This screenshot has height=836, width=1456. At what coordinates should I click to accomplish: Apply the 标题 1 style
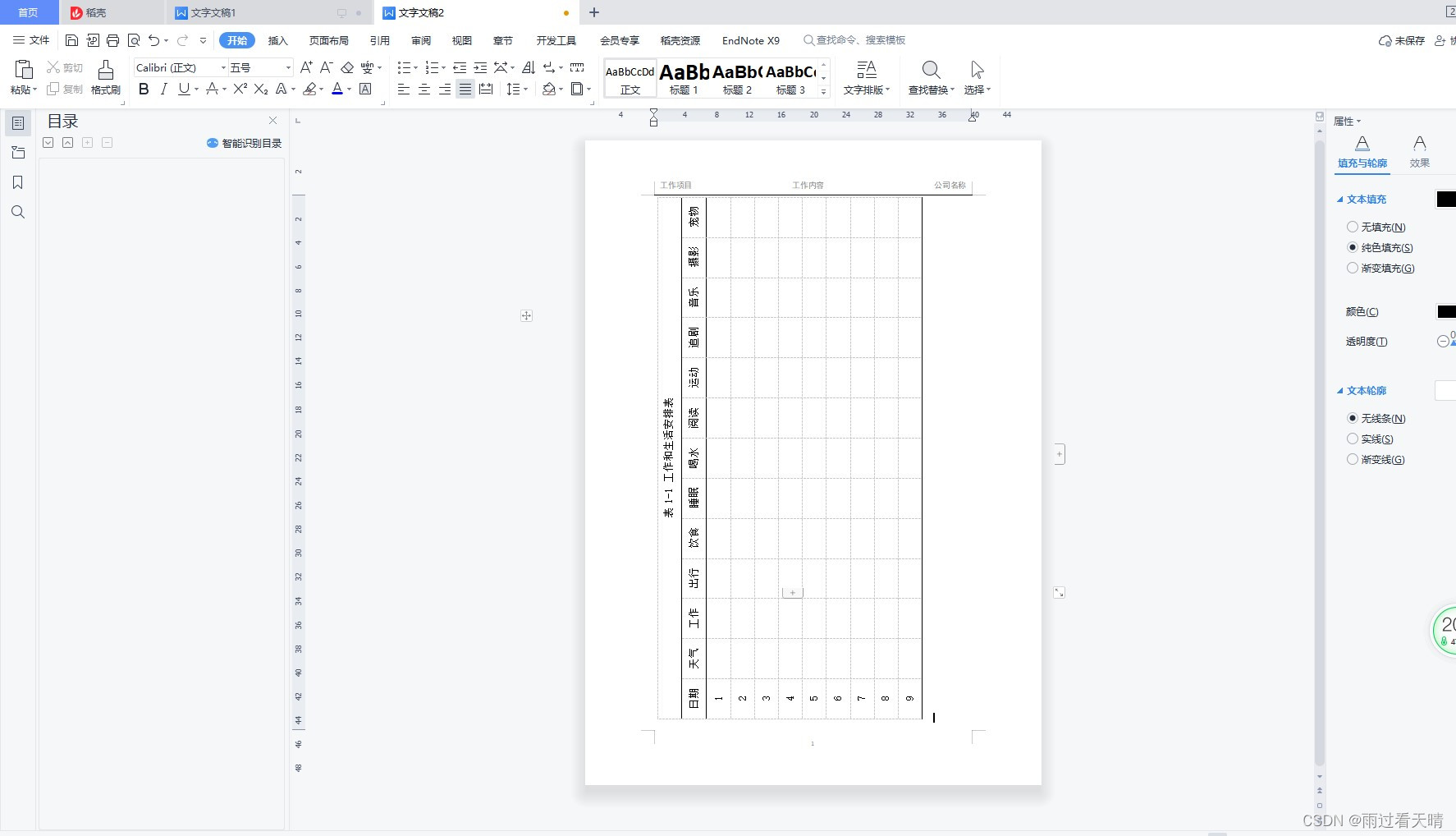pyautogui.click(x=684, y=79)
